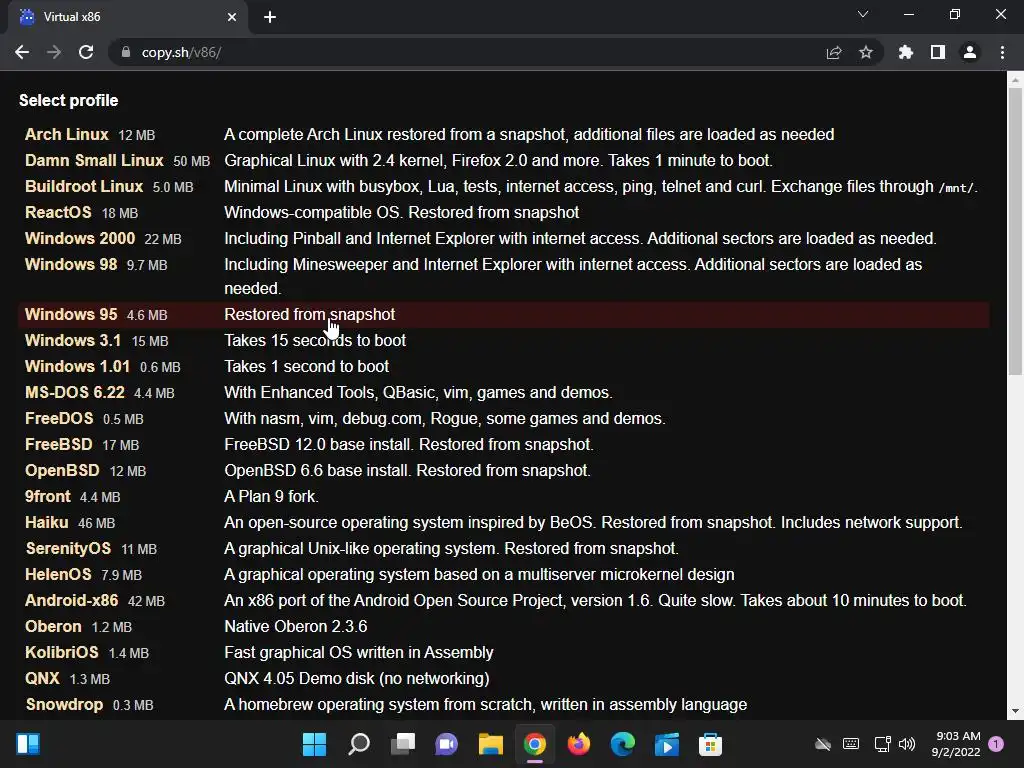
Task: Open the Chrome profile avatar
Action: 970,52
